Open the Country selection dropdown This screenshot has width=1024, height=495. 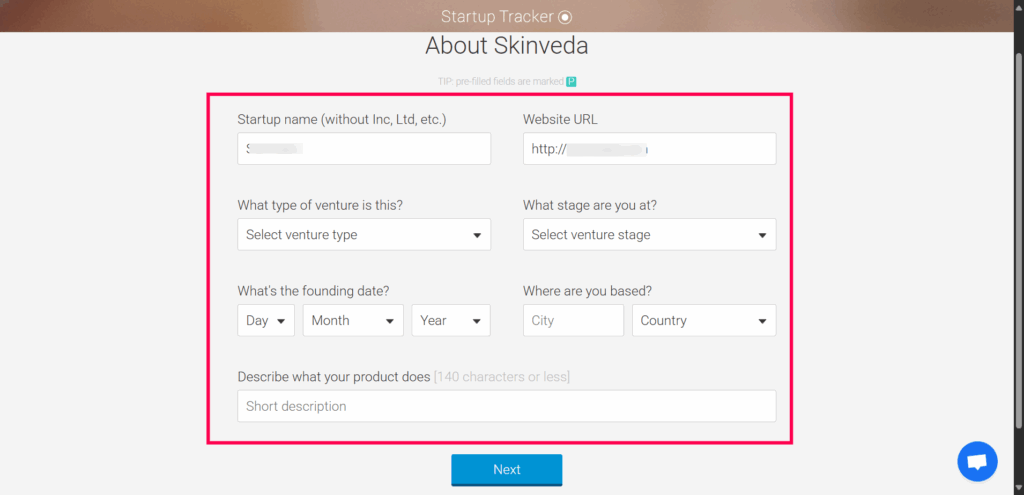pos(704,321)
